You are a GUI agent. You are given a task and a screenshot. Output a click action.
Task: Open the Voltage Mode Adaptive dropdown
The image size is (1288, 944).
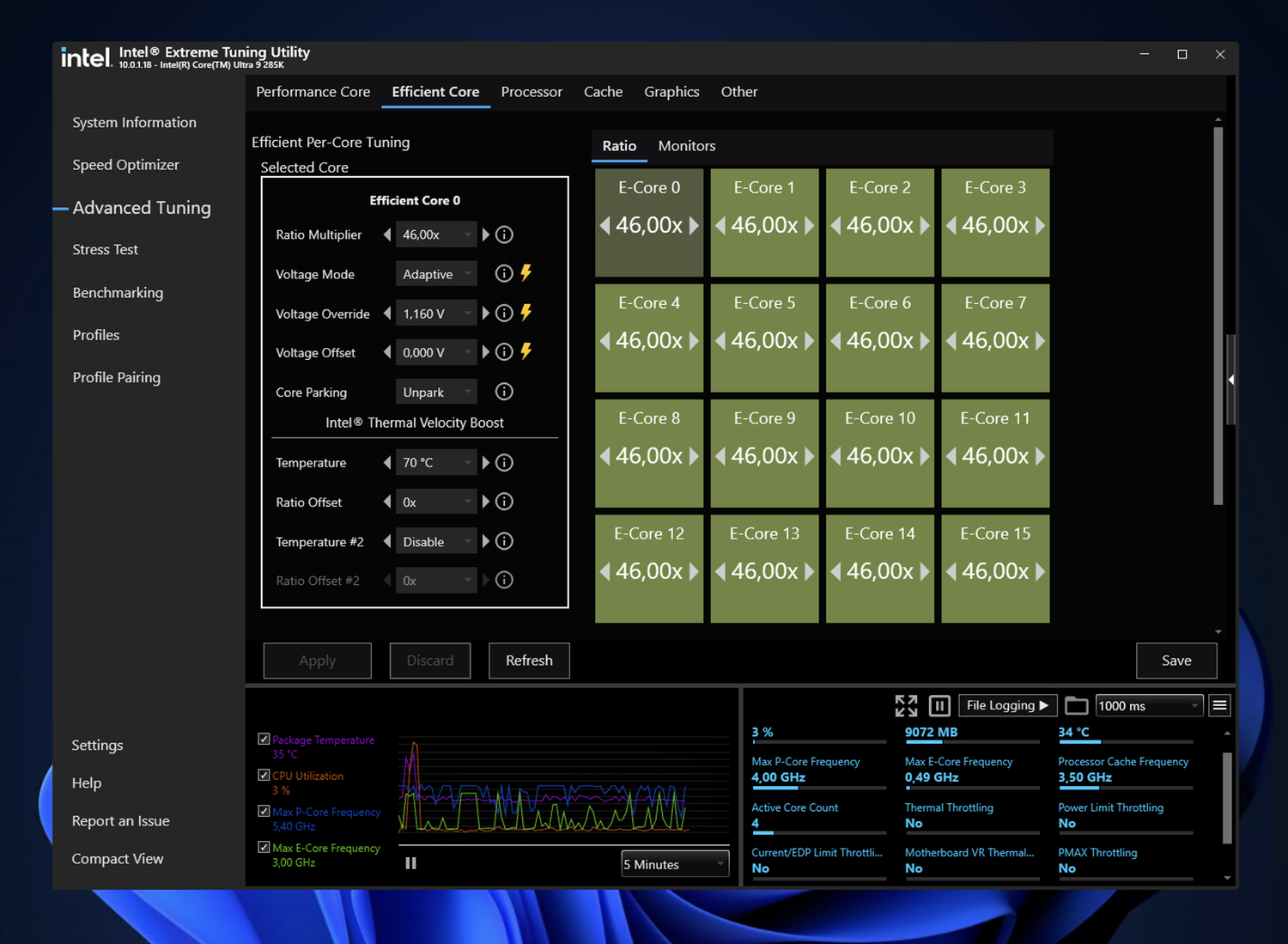coord(436,274)
